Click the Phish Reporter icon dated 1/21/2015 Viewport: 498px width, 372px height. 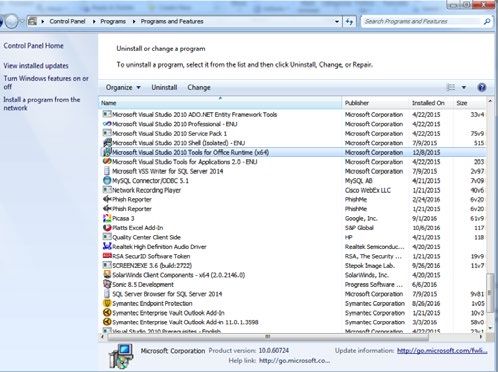coord(107,209)
